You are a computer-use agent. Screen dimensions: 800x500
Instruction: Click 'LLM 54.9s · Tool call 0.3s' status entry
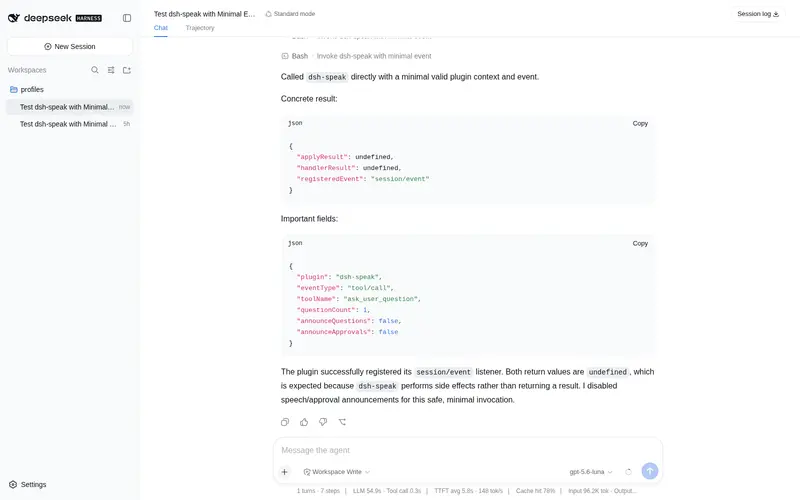click(x=387, y=491)
